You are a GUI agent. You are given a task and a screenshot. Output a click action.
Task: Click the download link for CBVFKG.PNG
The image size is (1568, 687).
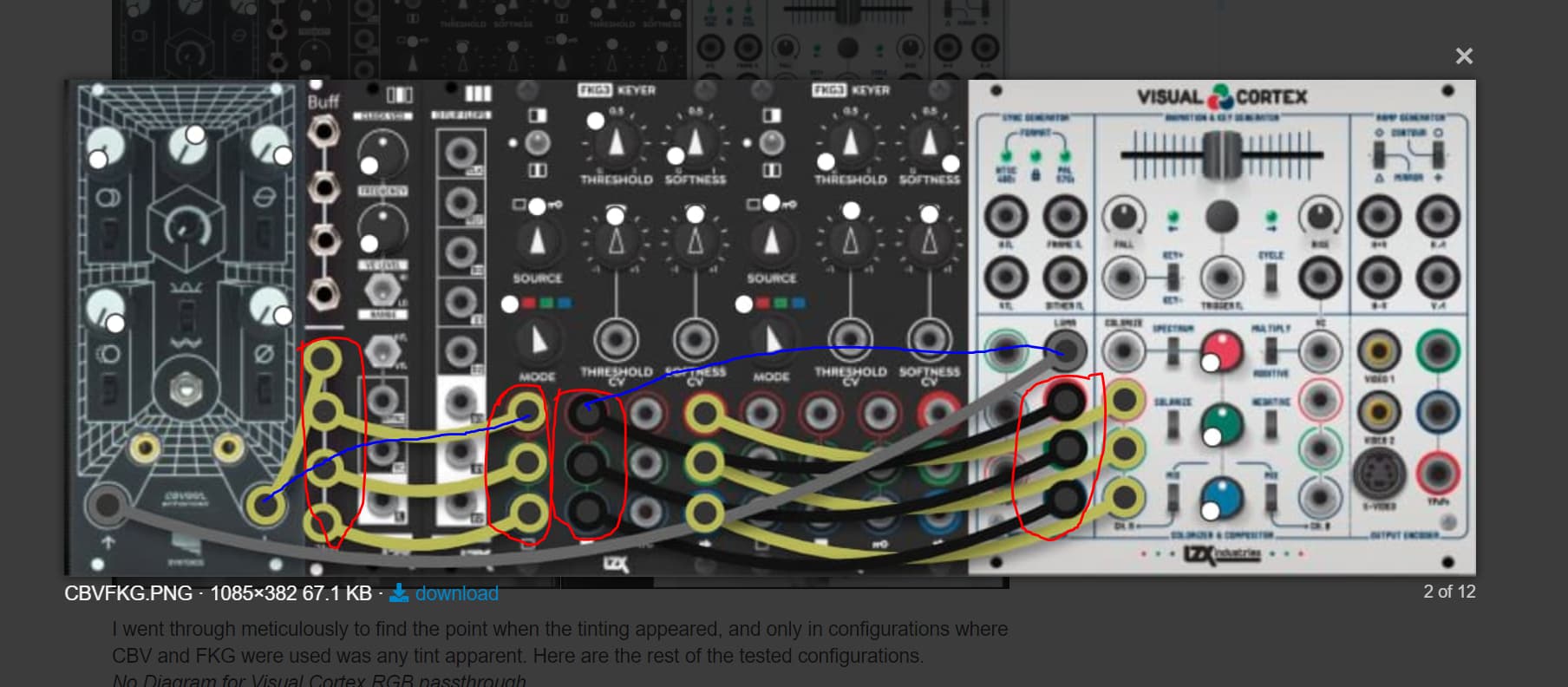coord(444,593)
